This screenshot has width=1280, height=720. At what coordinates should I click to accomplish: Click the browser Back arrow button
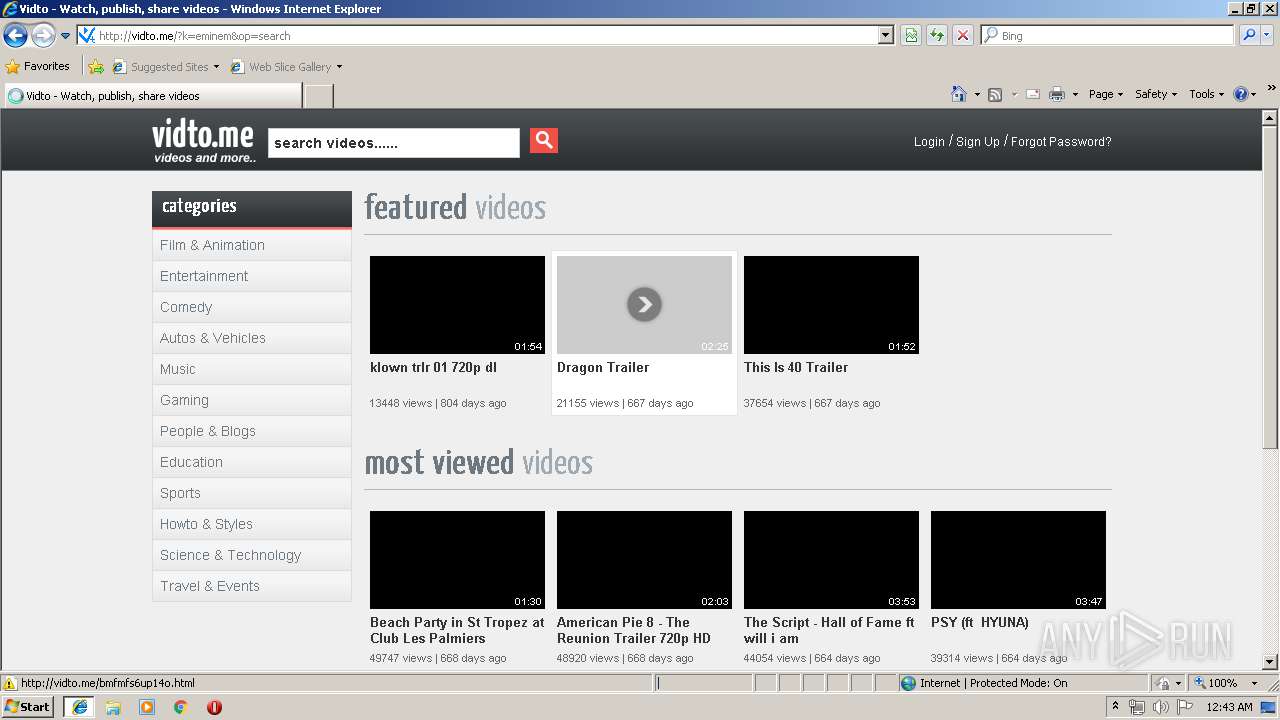pos(15,36)
